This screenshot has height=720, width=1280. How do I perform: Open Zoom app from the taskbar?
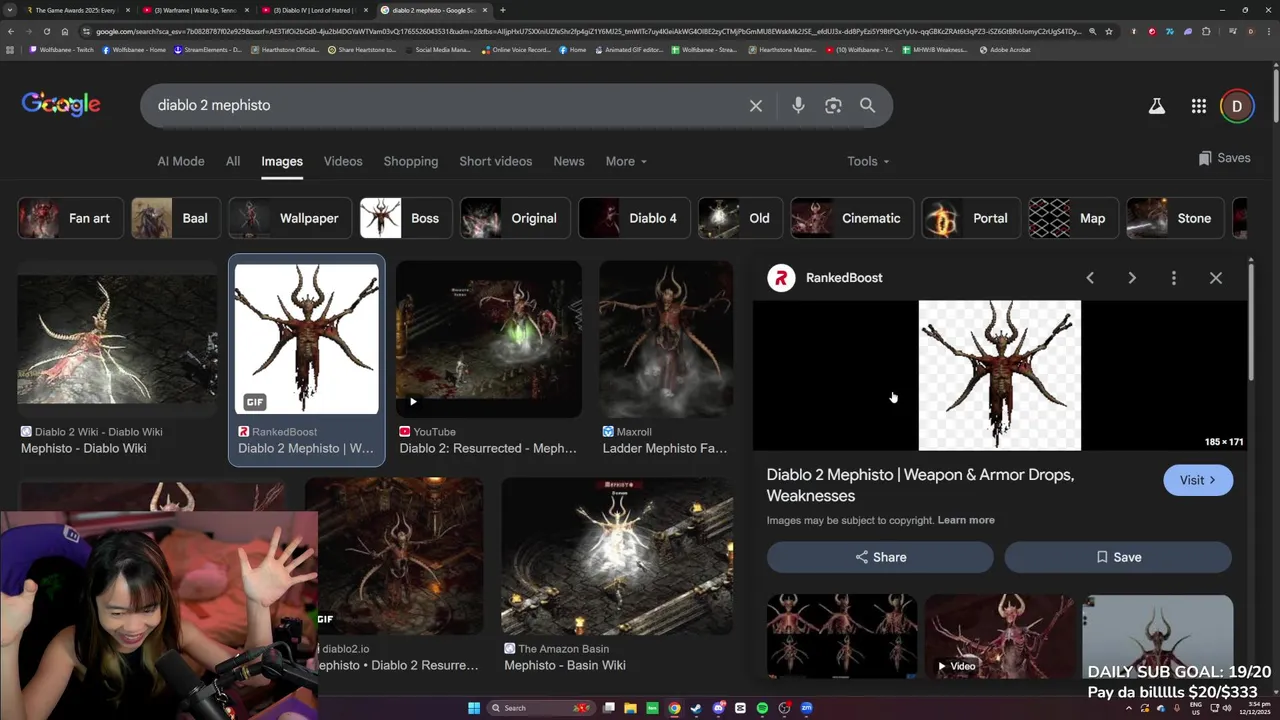(806, 708)
